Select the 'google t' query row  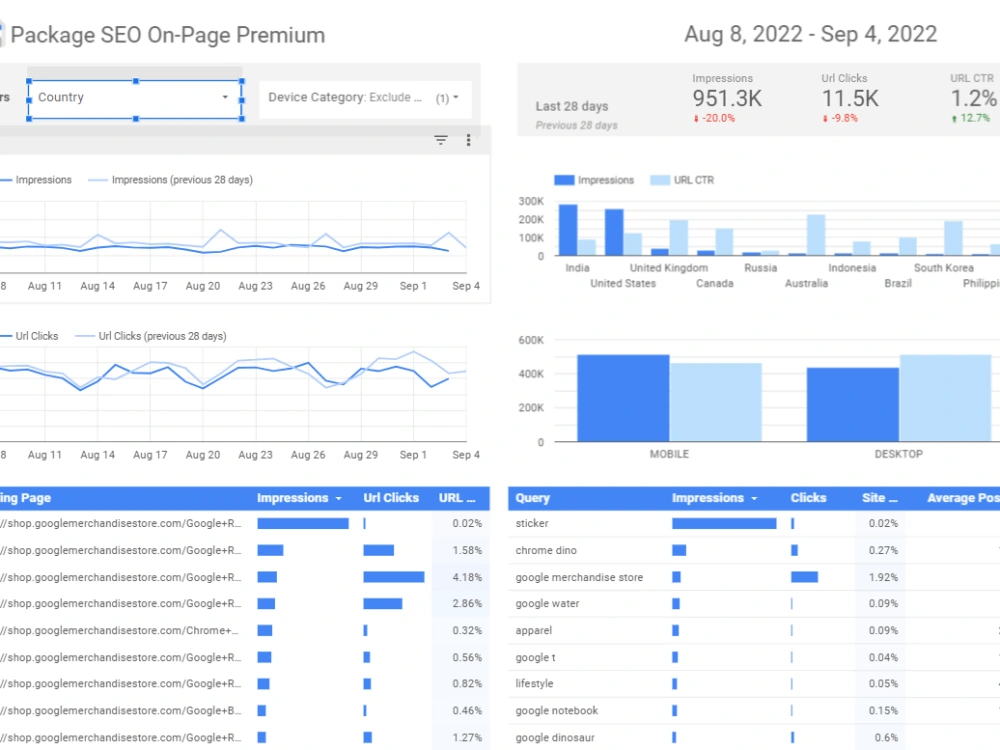754,657
